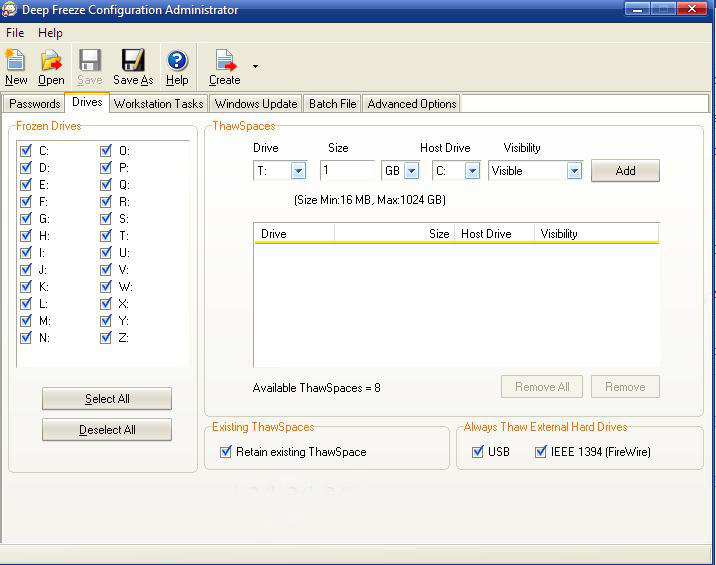Click the 'Available ThawSpaces = 8' text
The height and width of the screenshot is (565, 716).
(316, 388)
